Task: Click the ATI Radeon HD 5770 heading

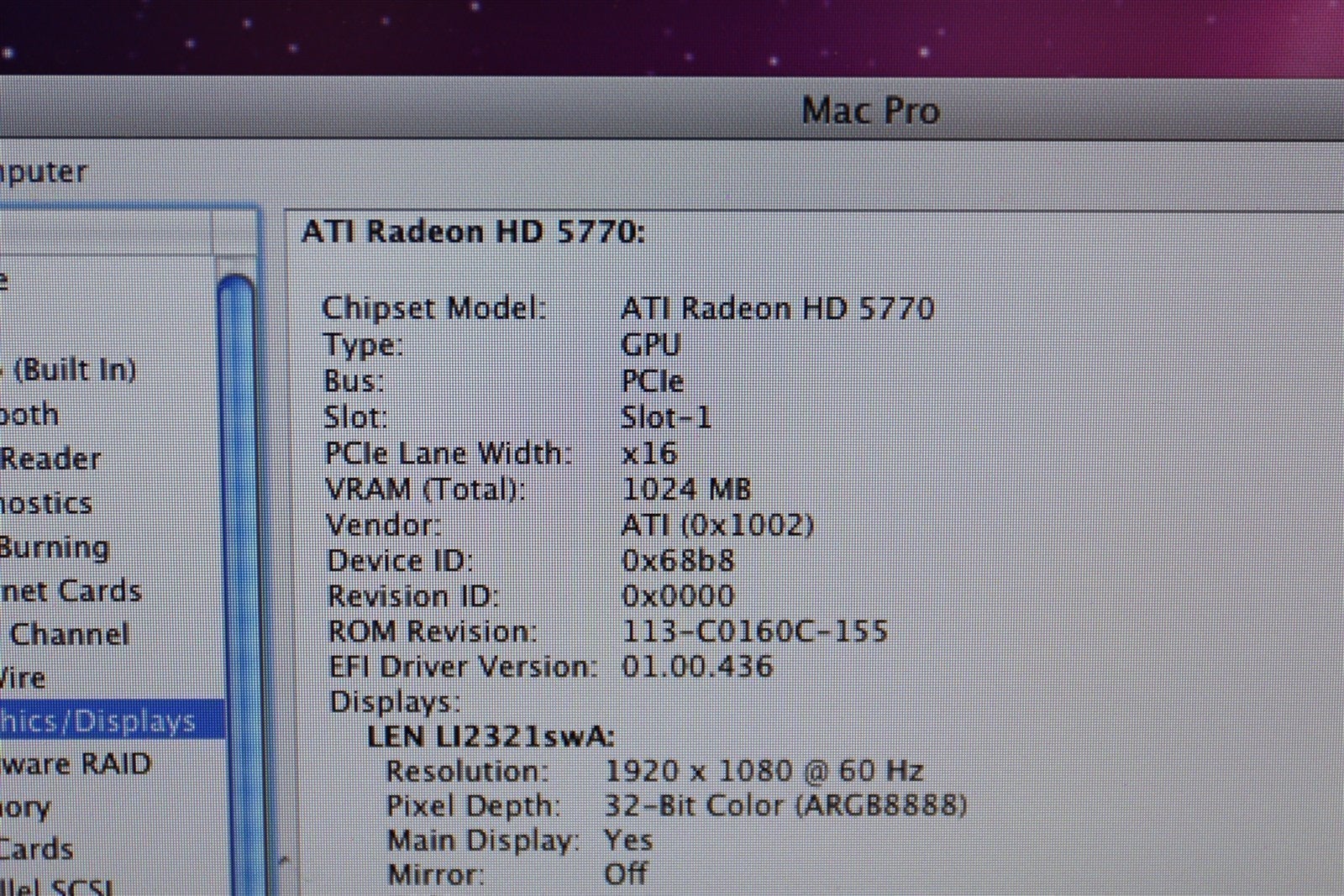Action: pyautogui.click(x=474, y=232)
